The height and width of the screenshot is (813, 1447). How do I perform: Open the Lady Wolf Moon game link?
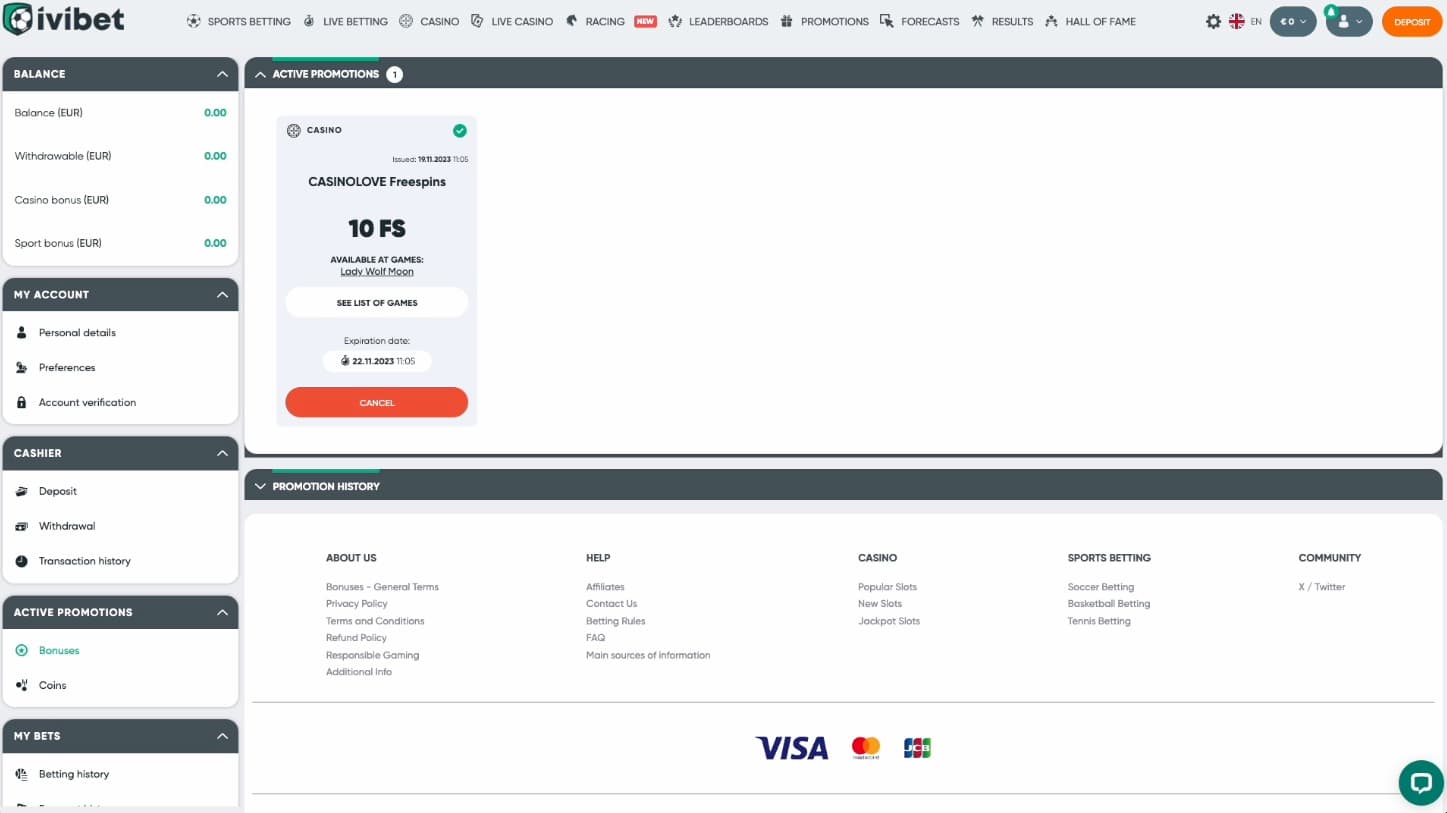tap(377, 272)
